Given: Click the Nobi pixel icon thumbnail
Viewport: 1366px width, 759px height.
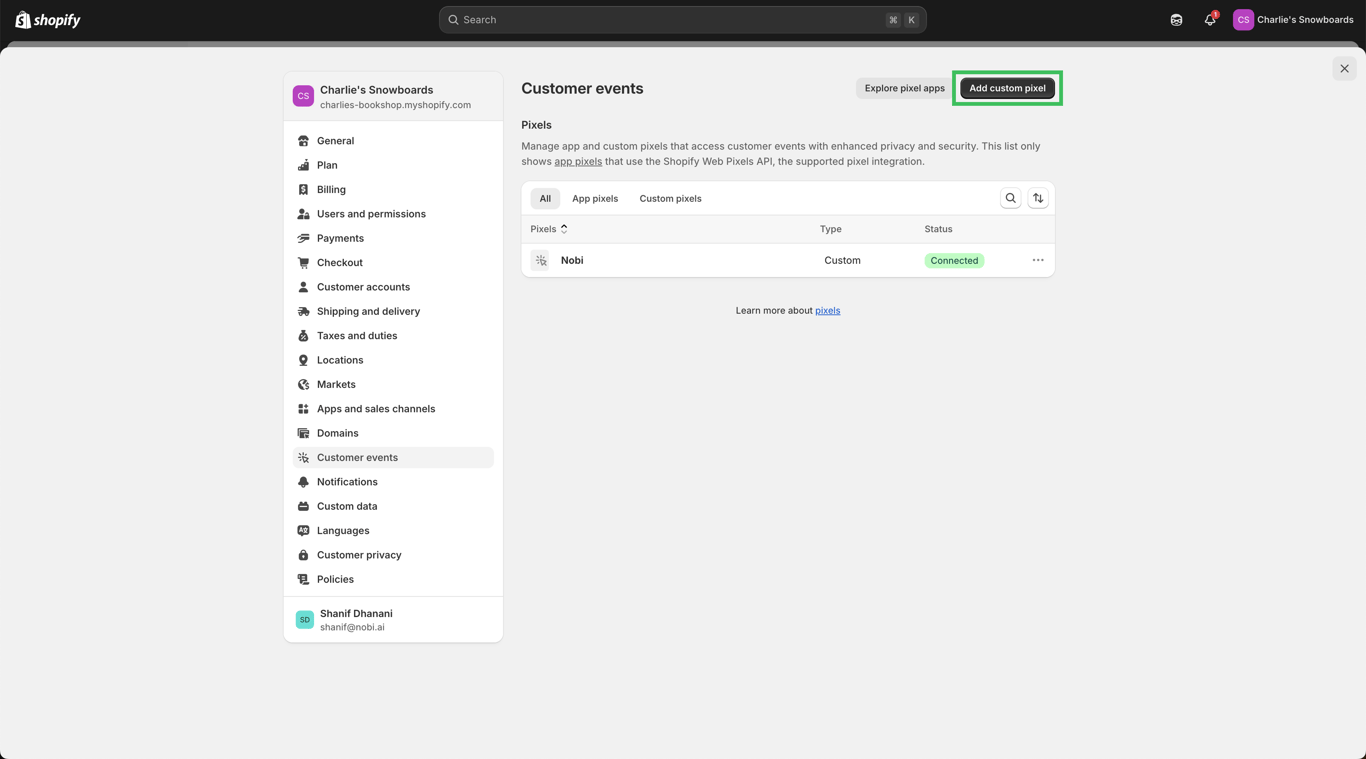Looking at the screenshot, I should pos(541,260).
